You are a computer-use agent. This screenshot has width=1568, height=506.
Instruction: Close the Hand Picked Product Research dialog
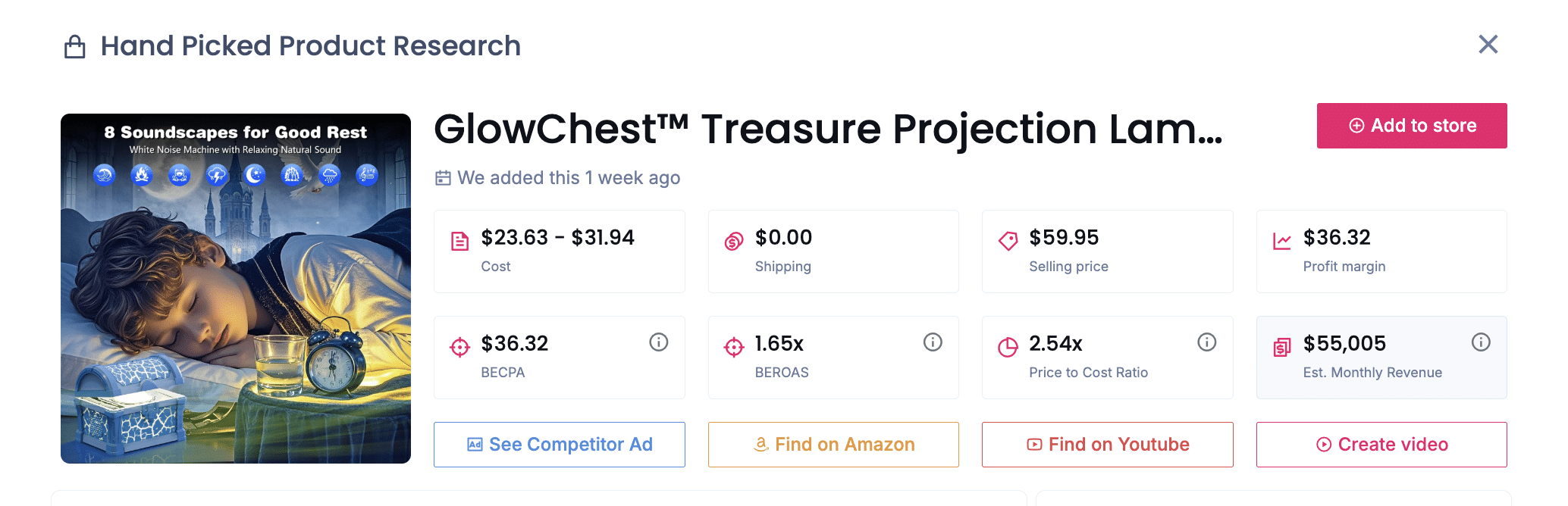[x=1488, y=45]
